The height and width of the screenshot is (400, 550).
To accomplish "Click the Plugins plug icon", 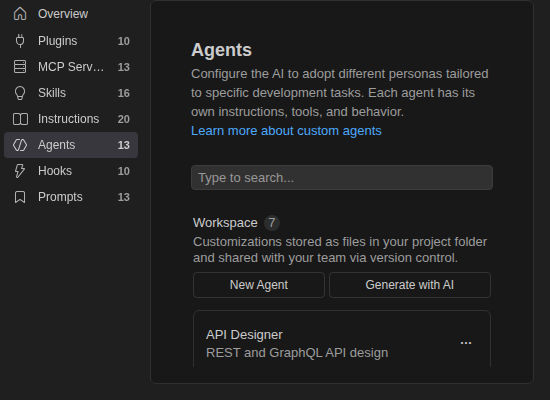I will point(20,41).
